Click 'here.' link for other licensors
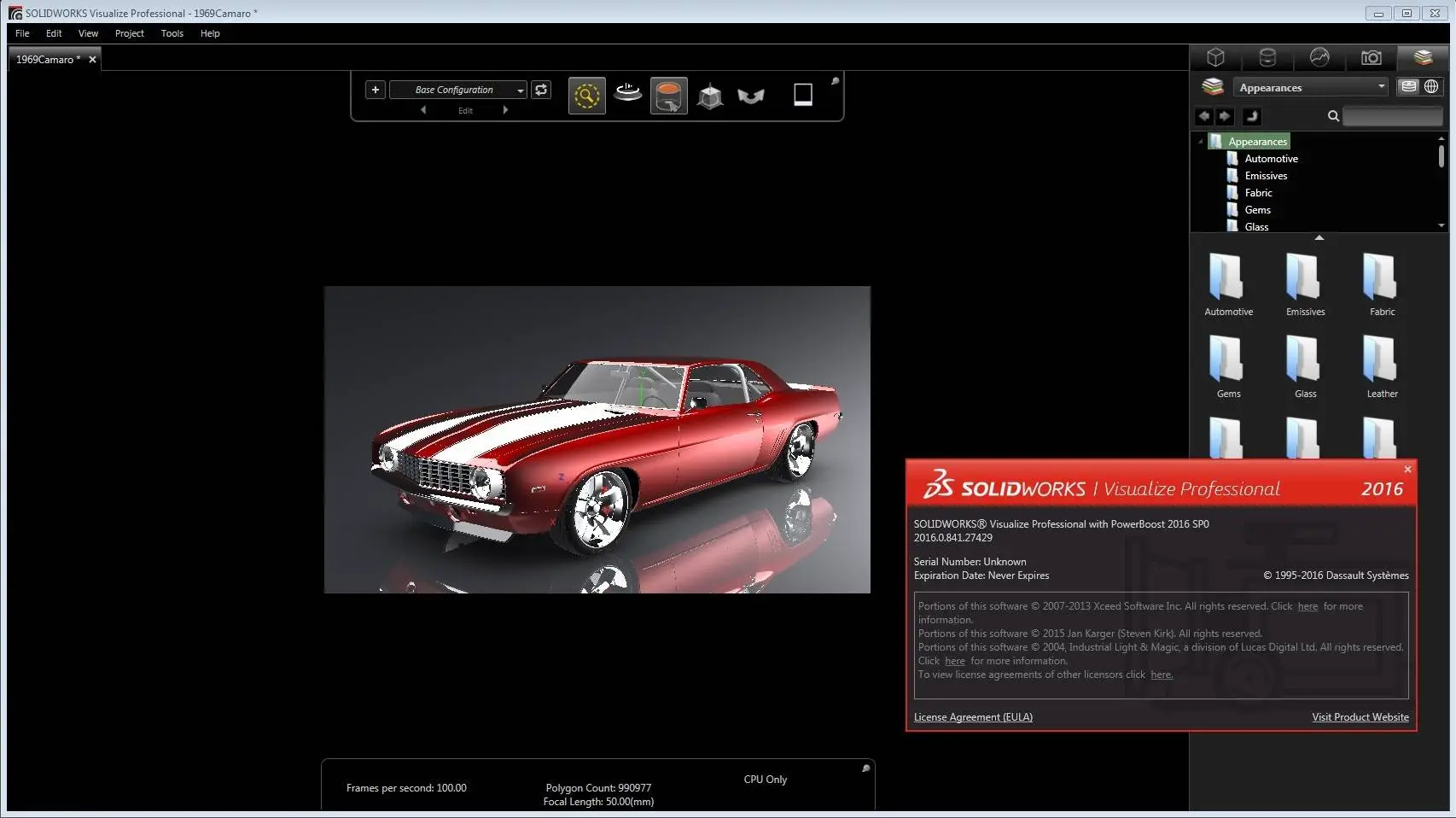This screenshot has height=818, width=1456. coord(1162,675)
